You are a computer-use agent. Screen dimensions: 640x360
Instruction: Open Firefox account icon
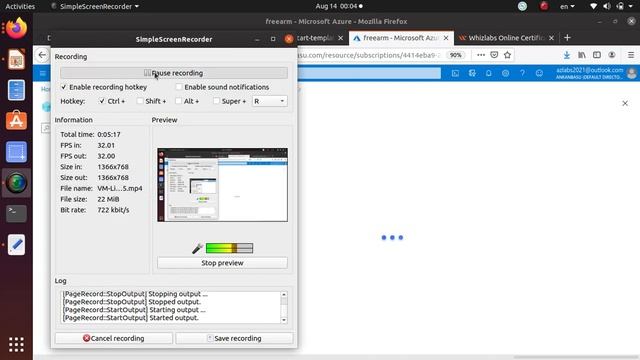pos(612,55)
